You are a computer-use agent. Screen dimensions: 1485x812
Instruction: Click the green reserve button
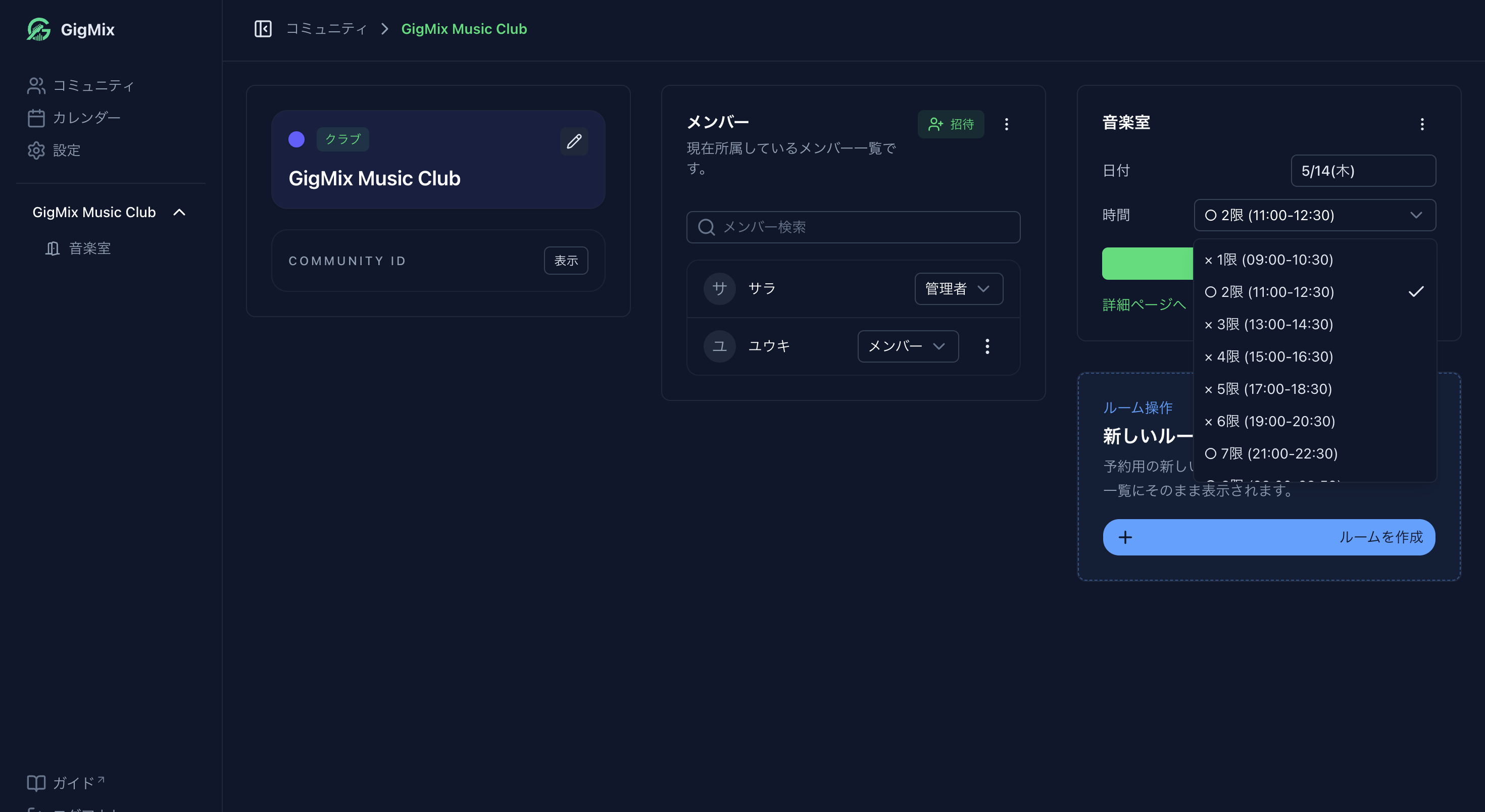(x=1147, y=264)
